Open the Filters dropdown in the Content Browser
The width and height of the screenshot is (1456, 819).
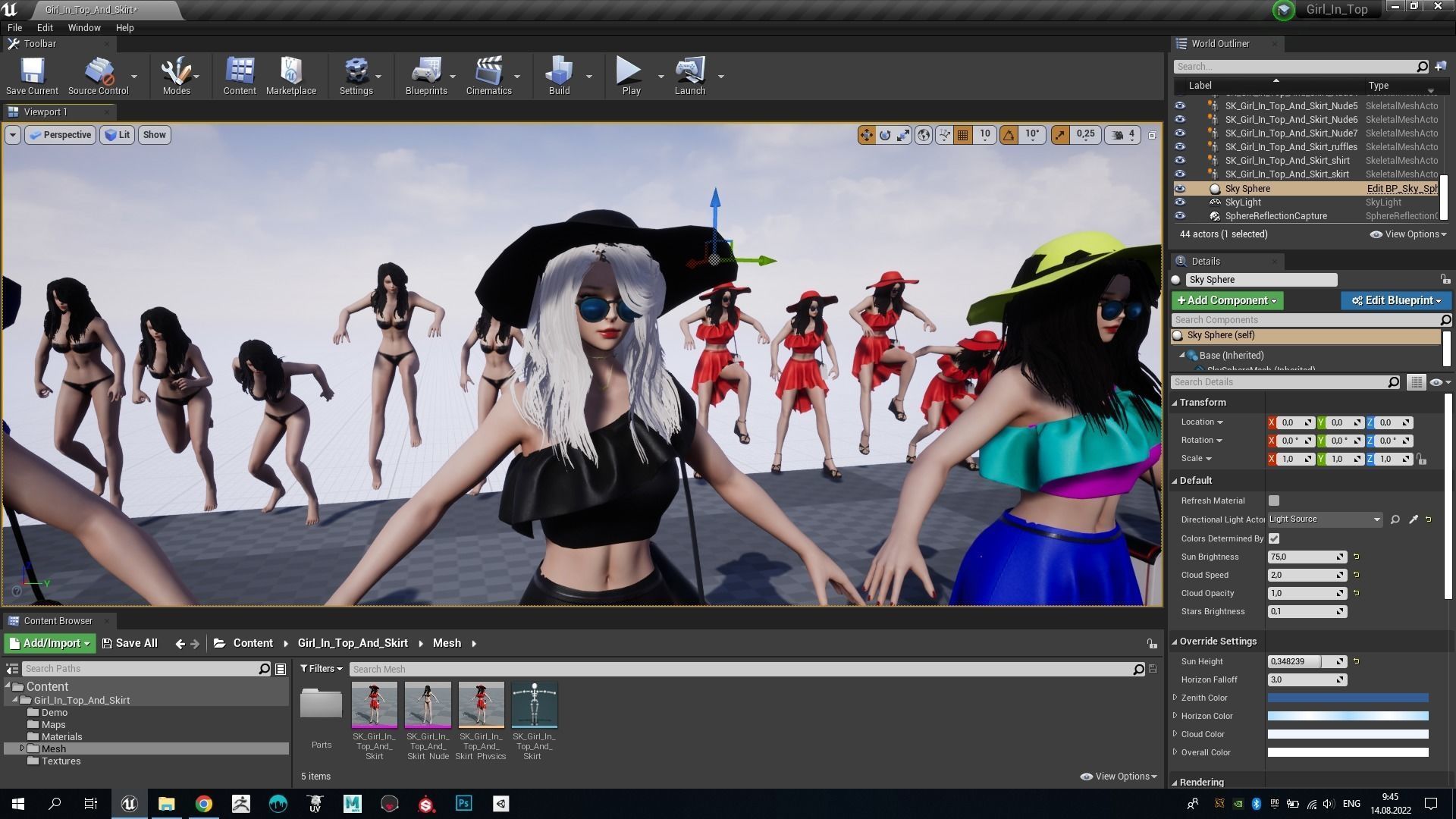pyautogui.click(x=321, y=669)
